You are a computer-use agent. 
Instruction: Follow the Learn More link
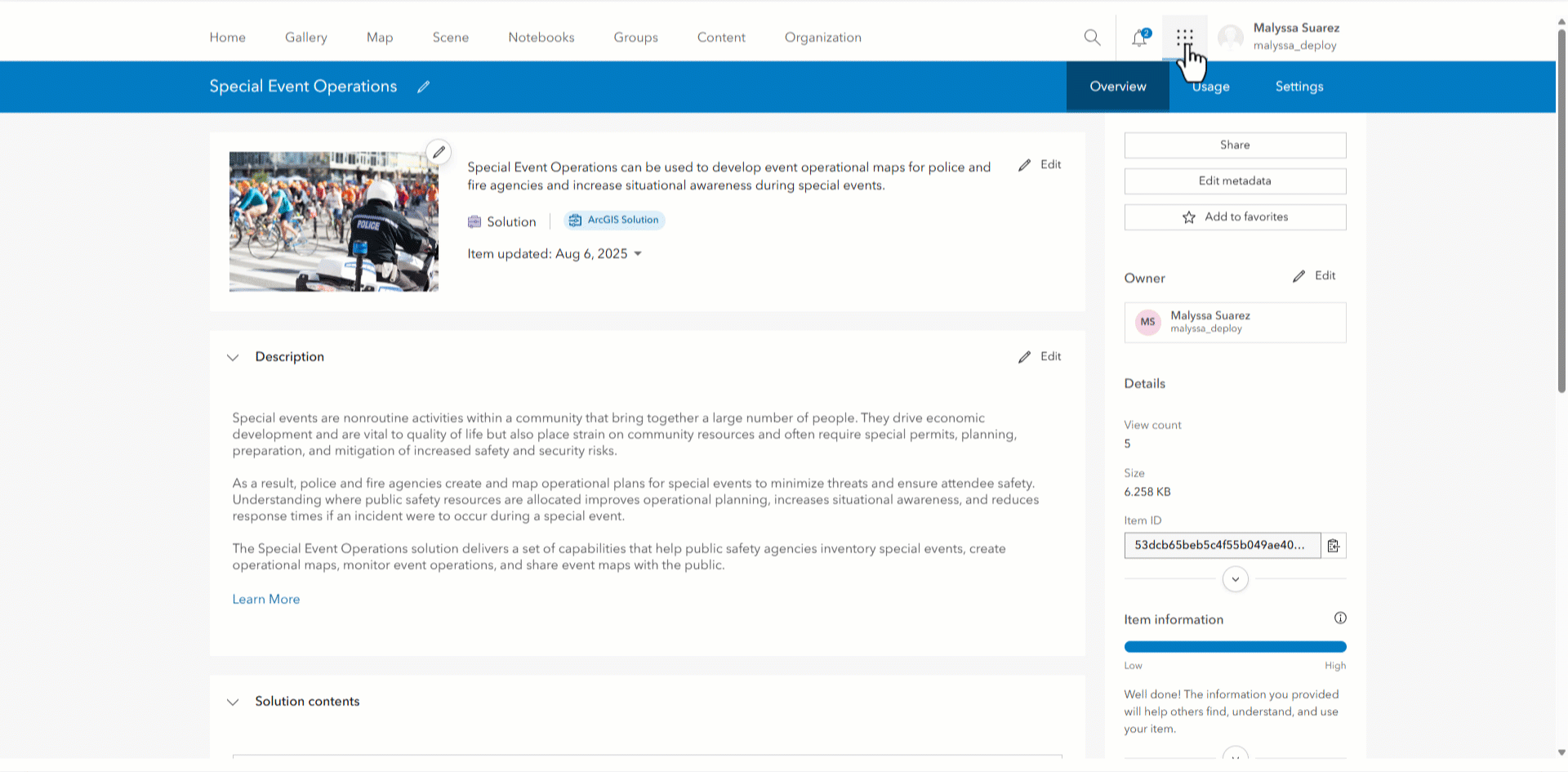266,600
